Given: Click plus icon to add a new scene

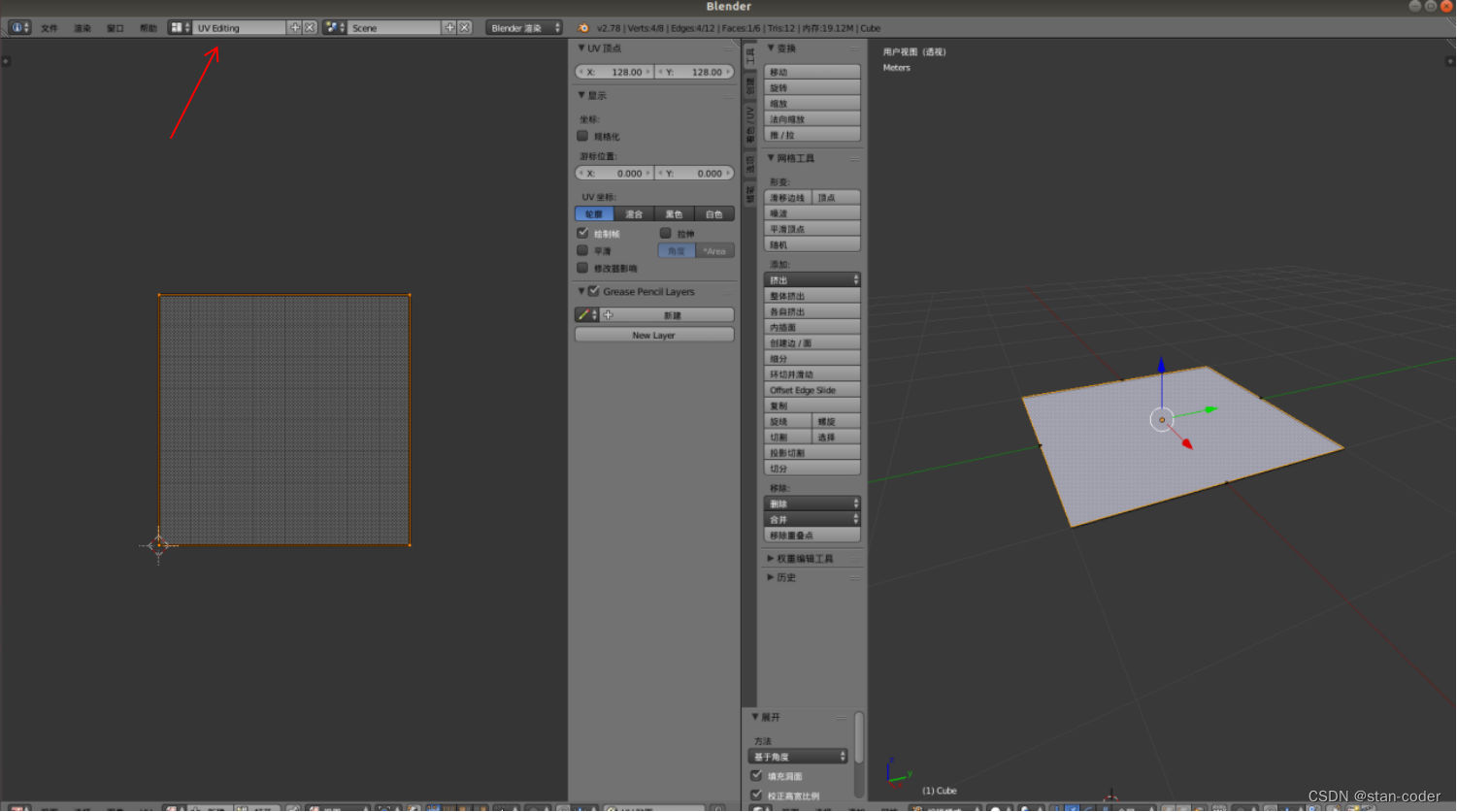Looking at the screenshot, I should [451, 27].
